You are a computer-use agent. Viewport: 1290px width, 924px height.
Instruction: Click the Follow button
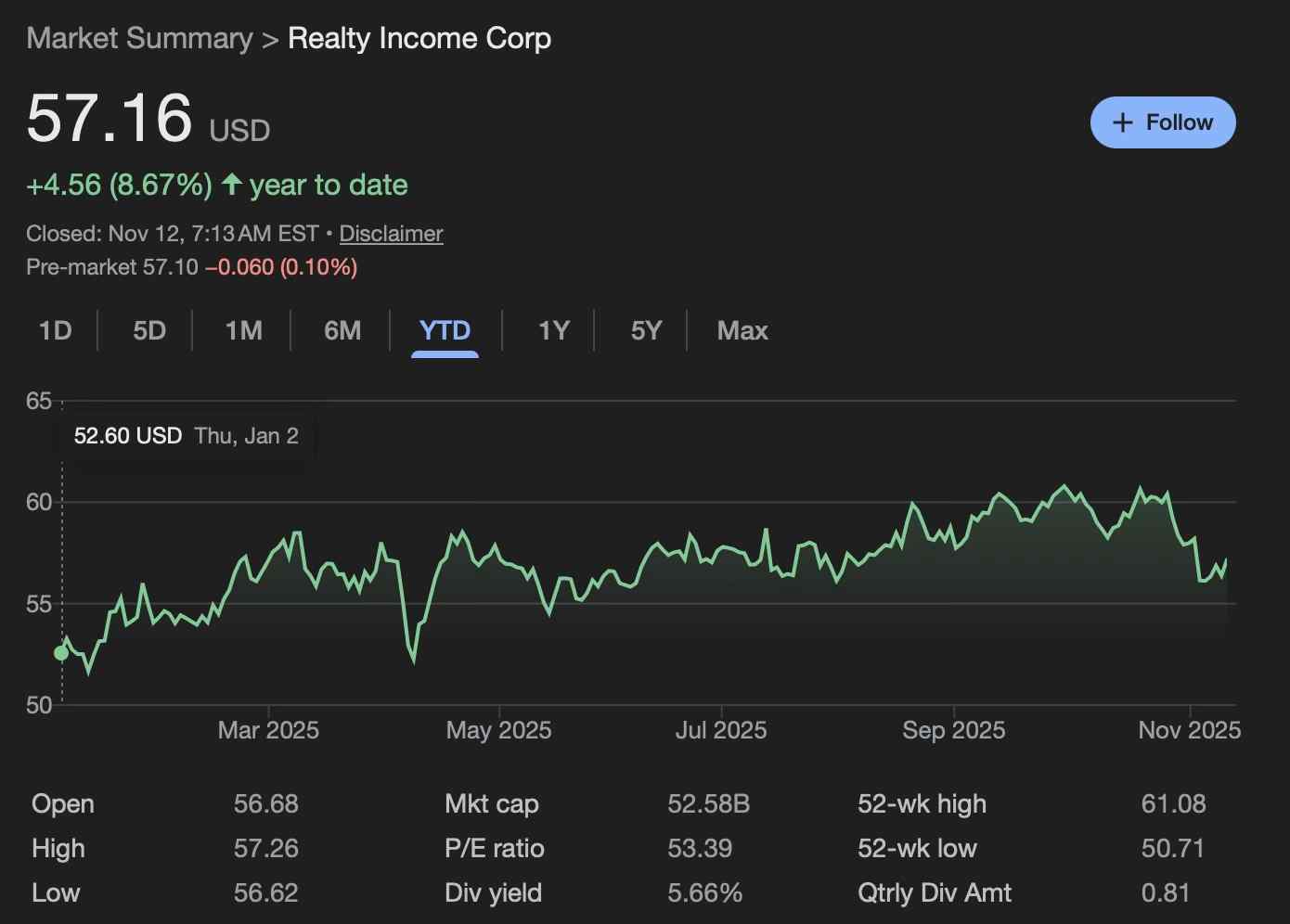pos(1162,122)
